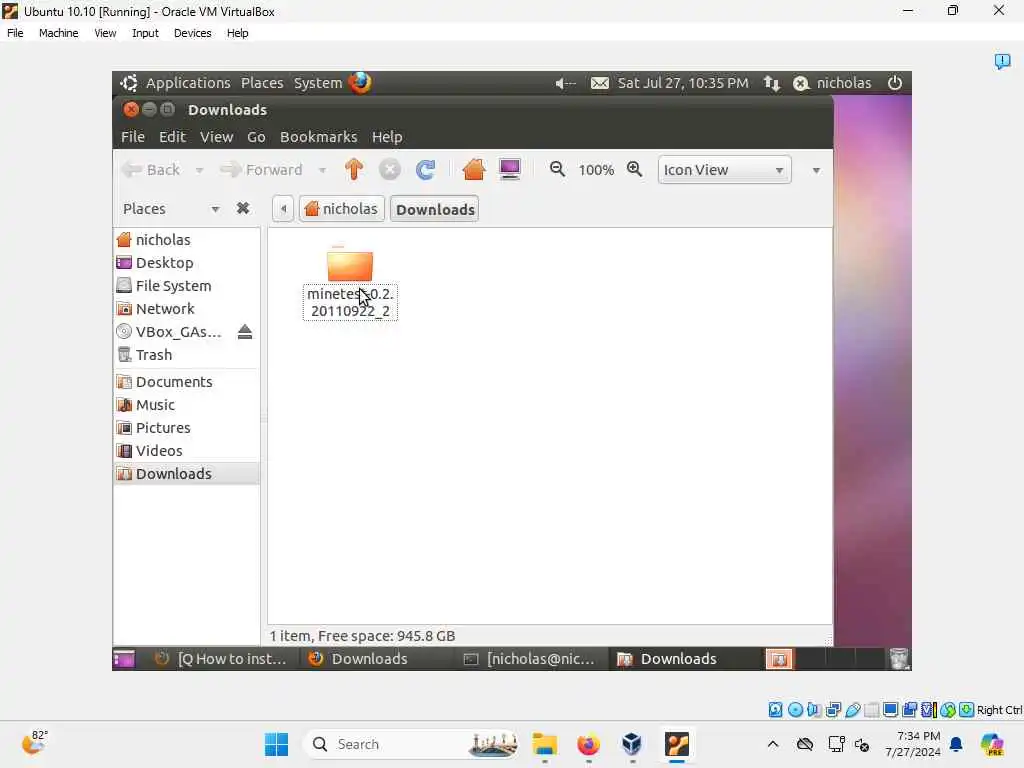The image size is (1024, 768).
Task: Open Computer location icon in toolbar
Action: pyautogui.click(x=509, y=170)
